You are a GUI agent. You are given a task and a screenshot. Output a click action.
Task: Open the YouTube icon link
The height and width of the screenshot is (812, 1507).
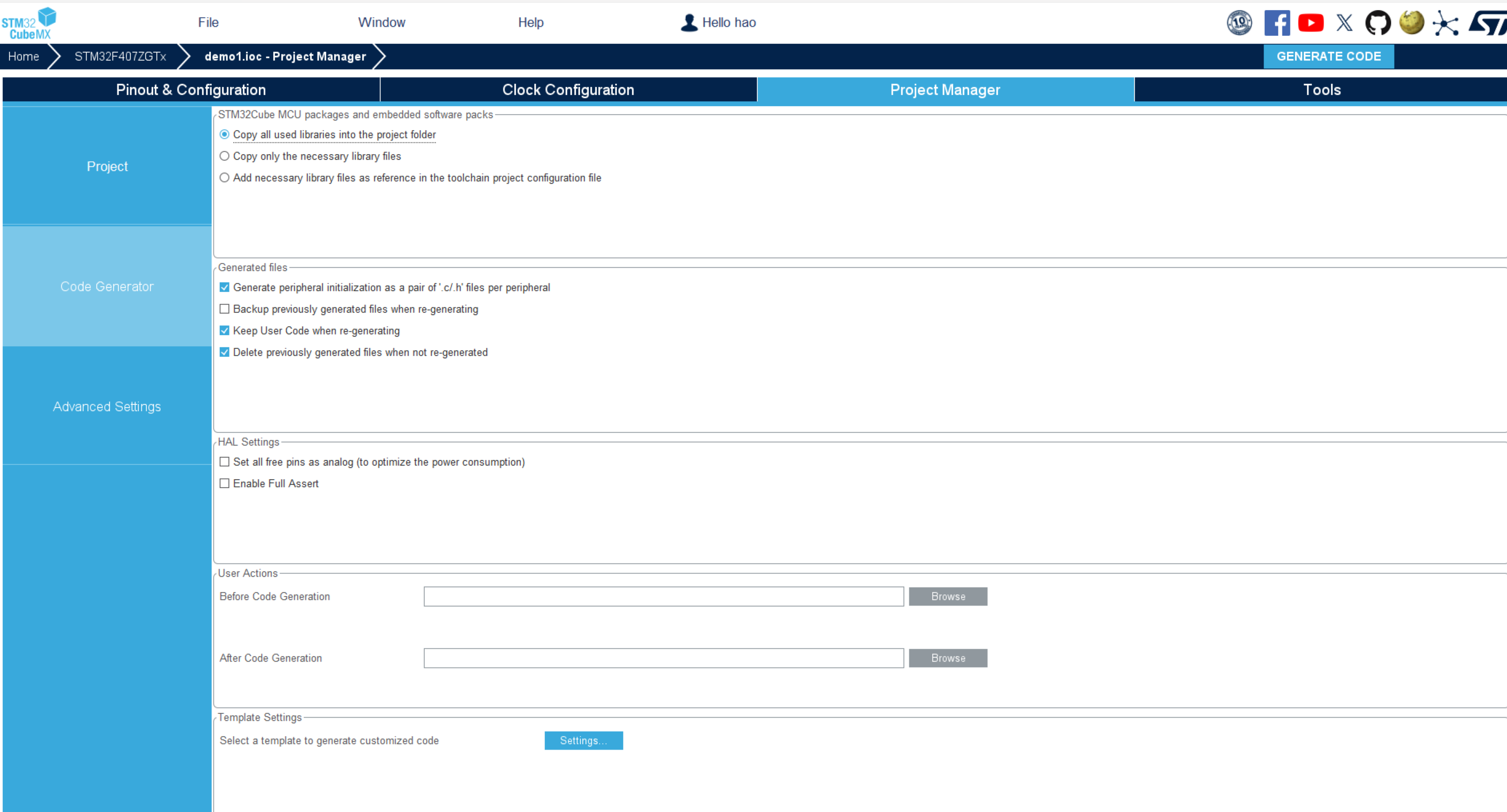(x=1311, y=23)
